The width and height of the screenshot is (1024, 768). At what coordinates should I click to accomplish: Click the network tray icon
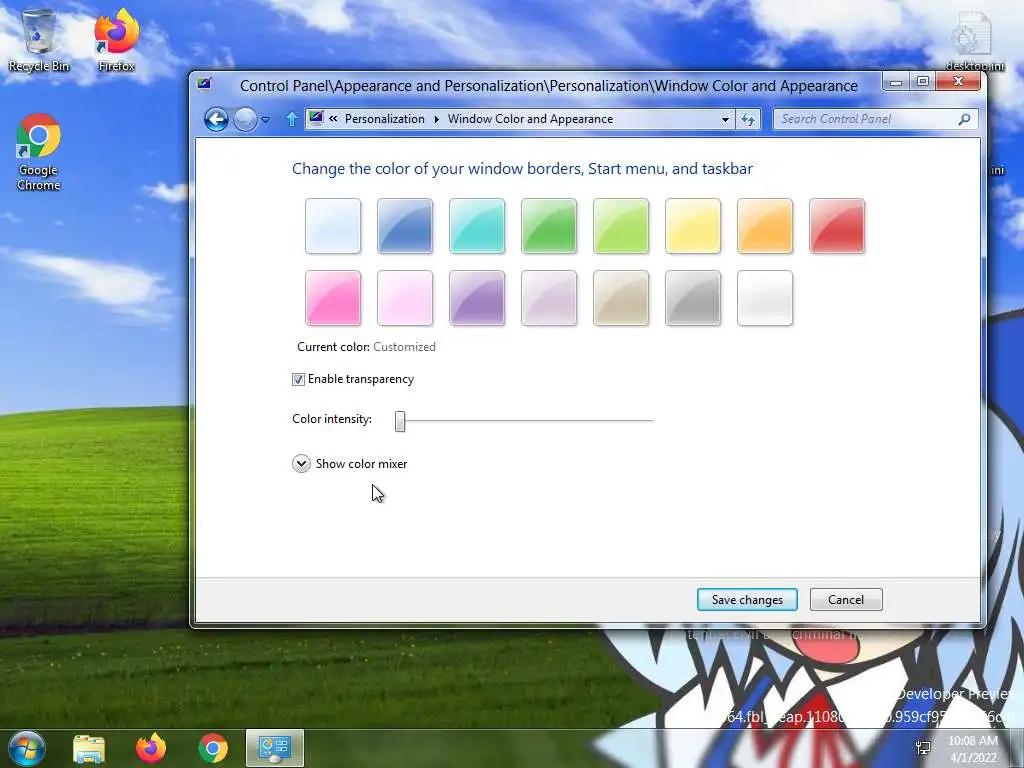923,748
